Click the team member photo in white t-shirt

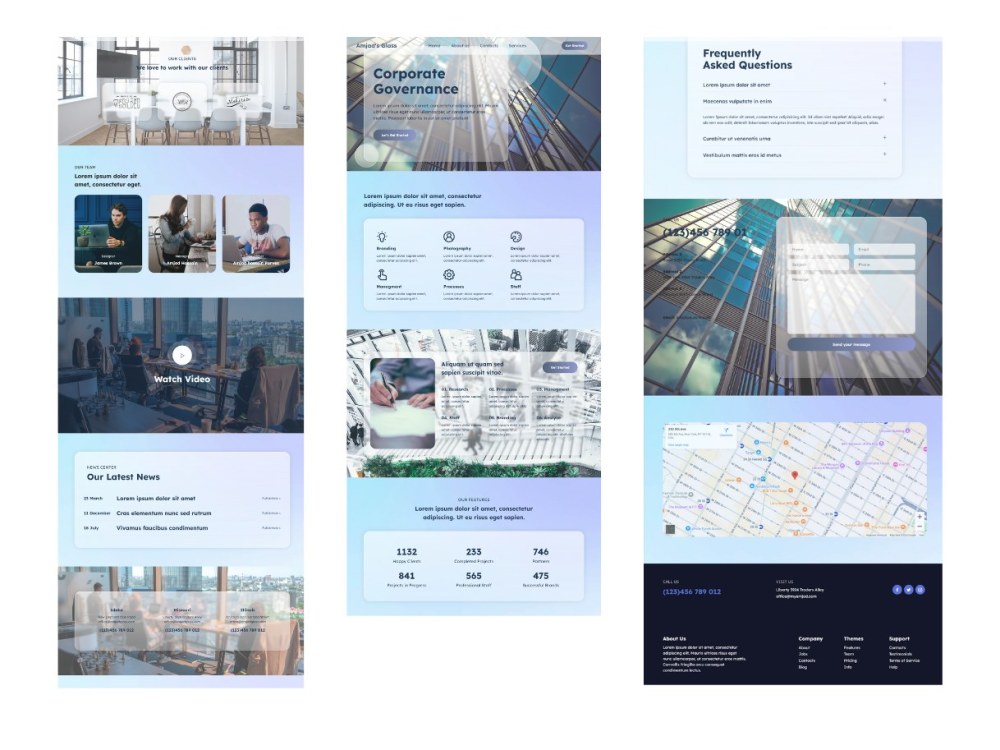point(256,233)
